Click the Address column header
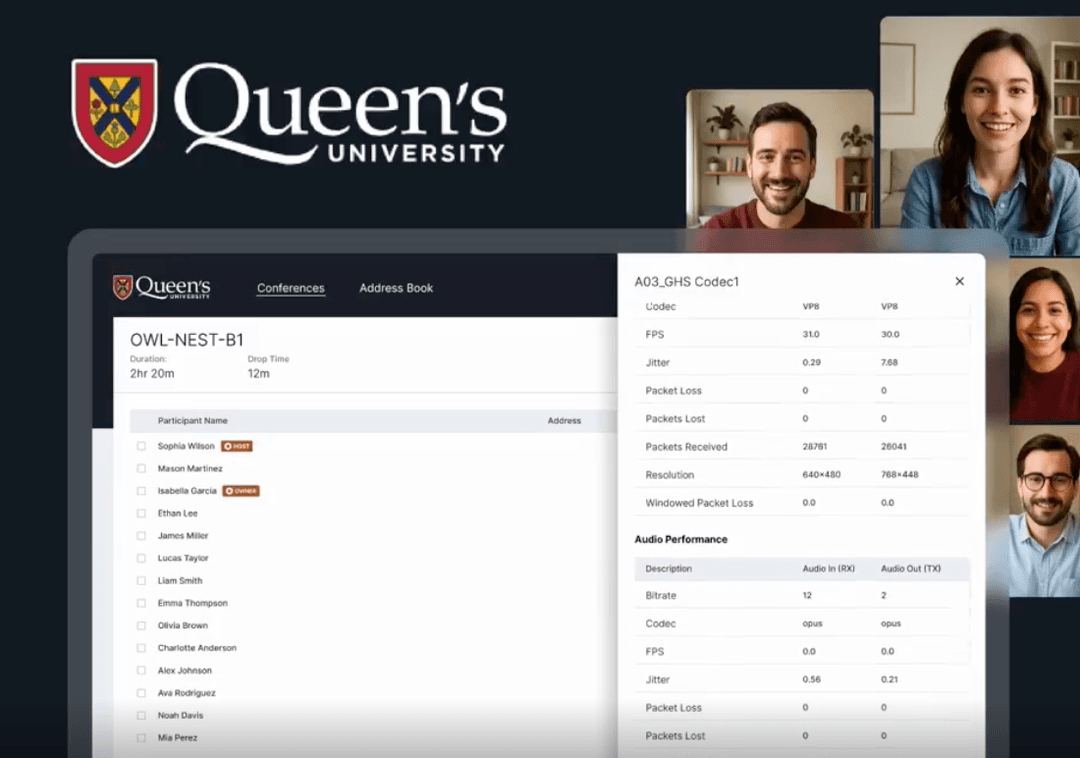Screen dimensions: 1080x758 (x=564, y=421)
